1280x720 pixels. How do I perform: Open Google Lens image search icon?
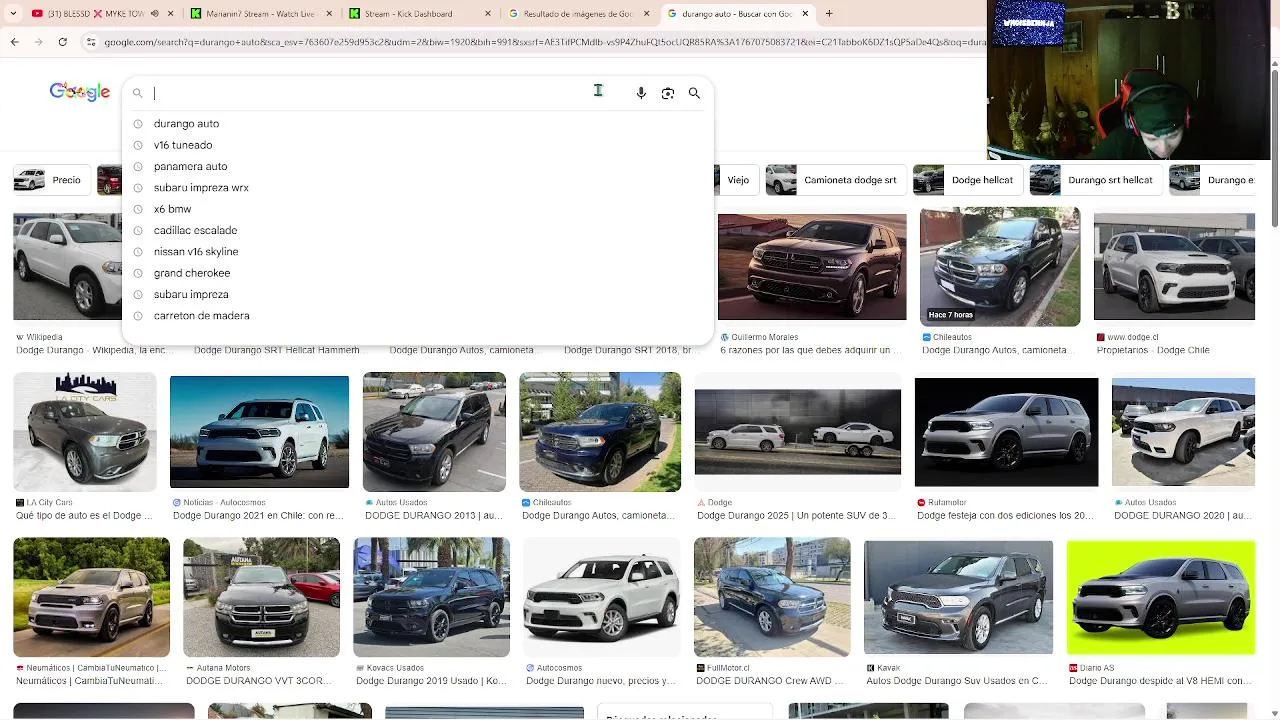click(668, 93)
